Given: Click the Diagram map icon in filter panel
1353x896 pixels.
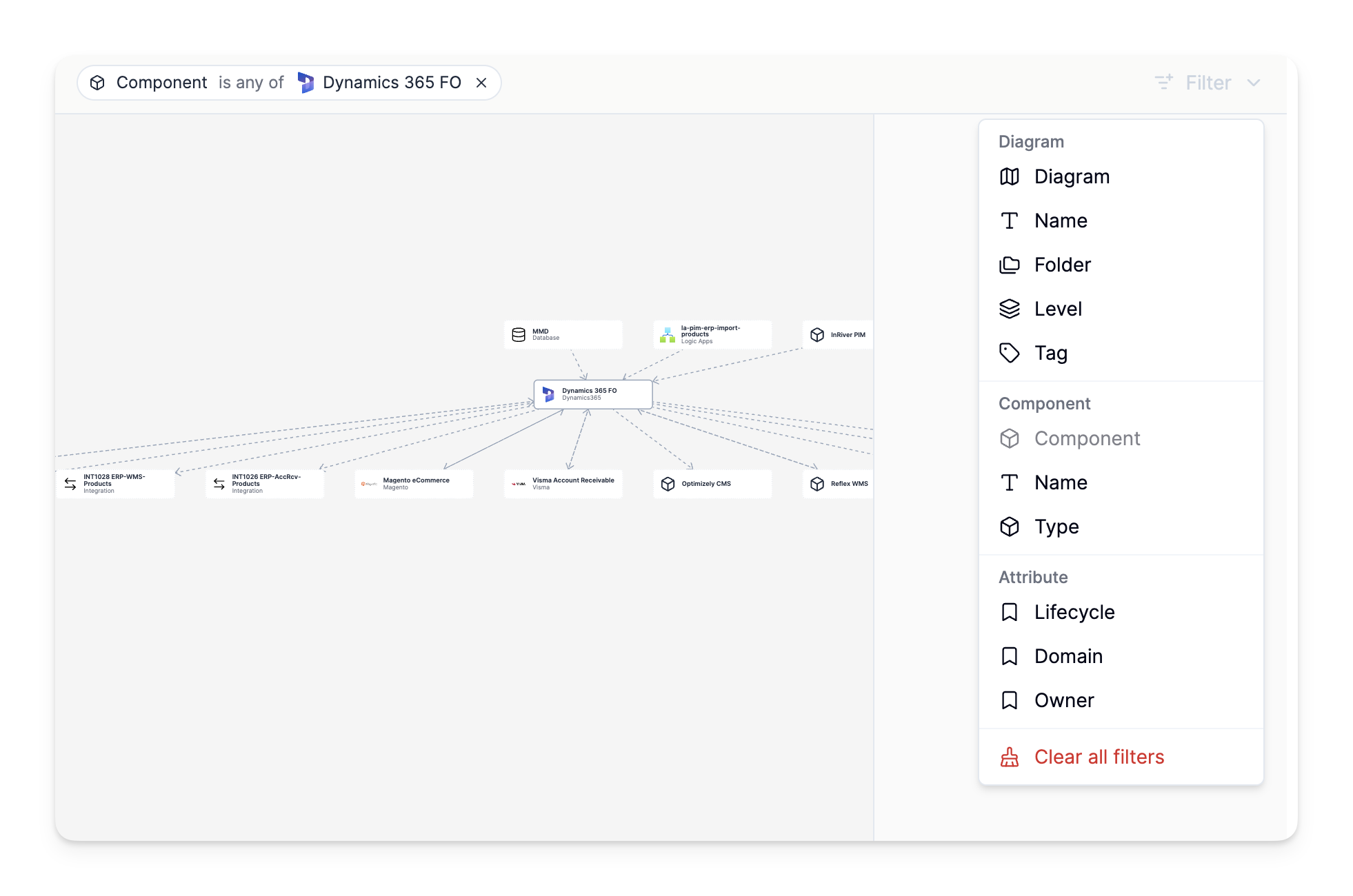Looking at the screenshot, I should [1010, 176].
